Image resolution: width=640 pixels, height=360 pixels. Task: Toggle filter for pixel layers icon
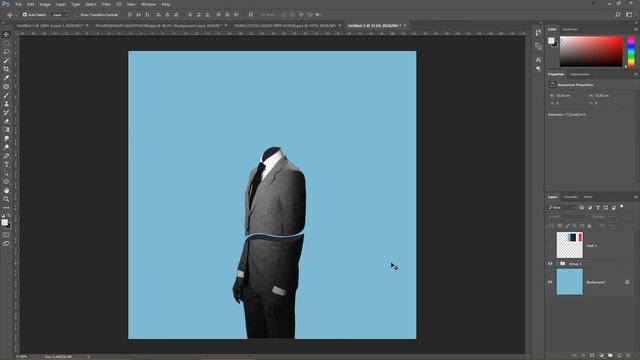[582, 208]
